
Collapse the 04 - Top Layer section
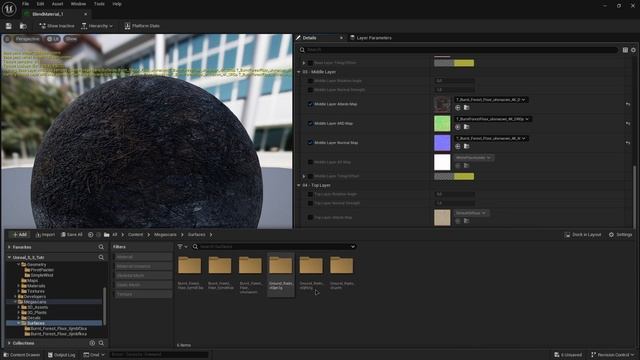[x=299, y=185]
